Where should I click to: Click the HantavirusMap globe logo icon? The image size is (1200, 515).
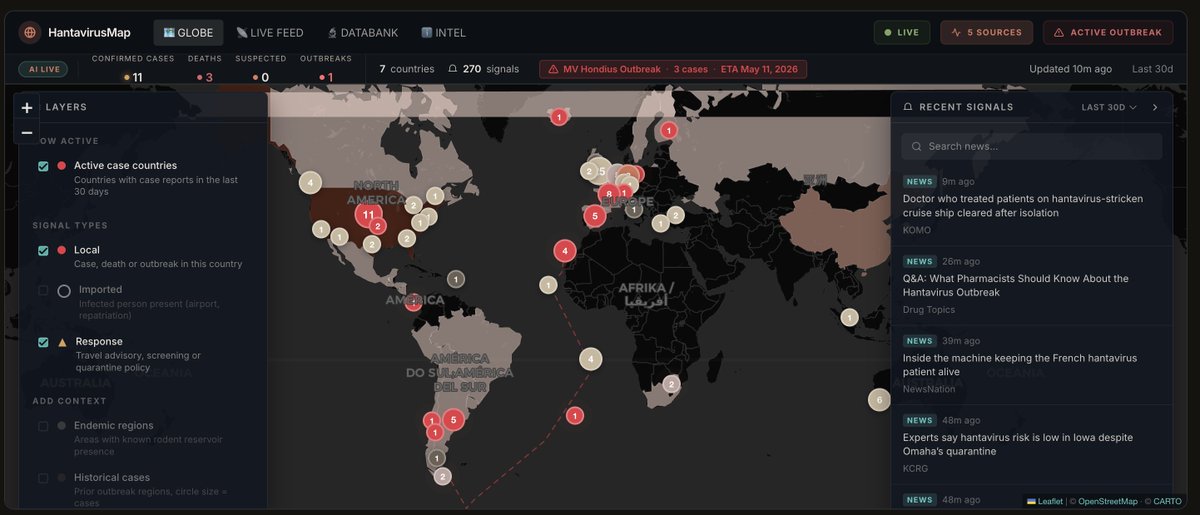(30, 32)
